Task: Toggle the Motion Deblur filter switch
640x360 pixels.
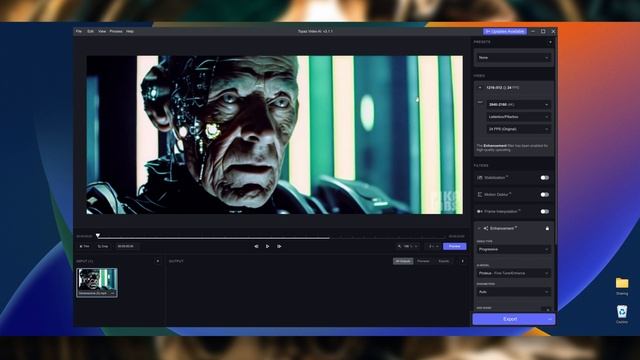Action: pos(544,195)
